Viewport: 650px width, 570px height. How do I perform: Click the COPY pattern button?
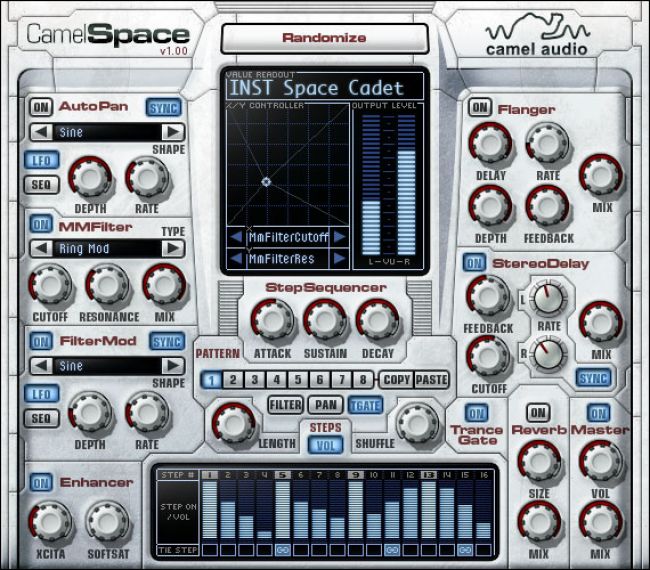point(397,380)
